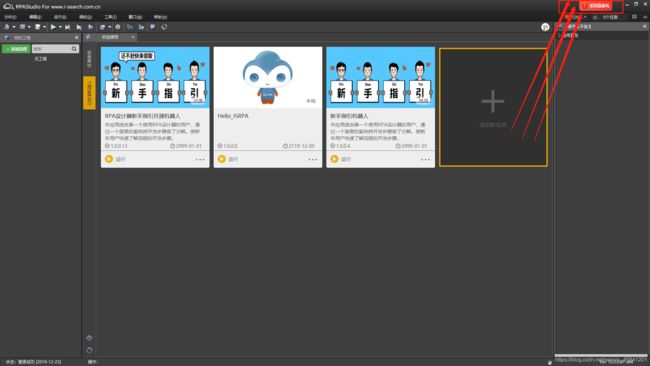
Task: Click the horizontal scrollbar at the bottom right
Action: 601,355
